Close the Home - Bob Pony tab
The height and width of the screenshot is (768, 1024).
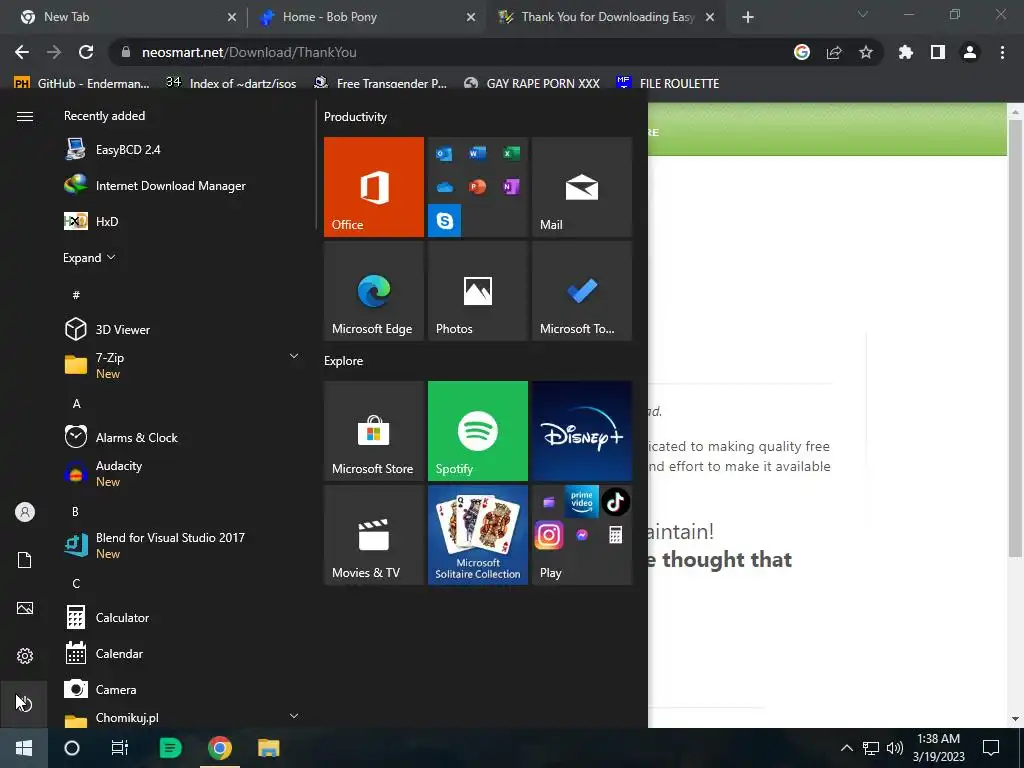(x=471, y=18)
